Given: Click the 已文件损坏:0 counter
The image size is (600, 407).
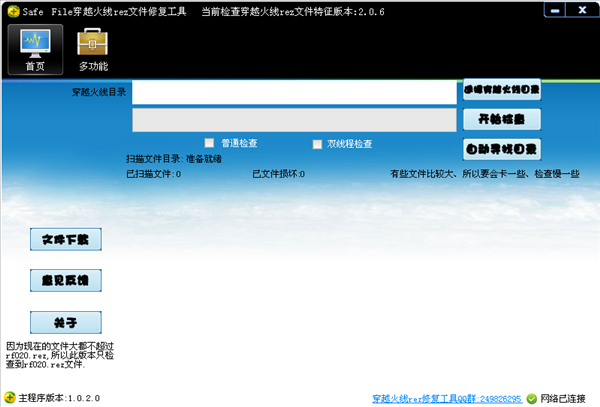Looking at the screenshot, I should pos(279,174).
